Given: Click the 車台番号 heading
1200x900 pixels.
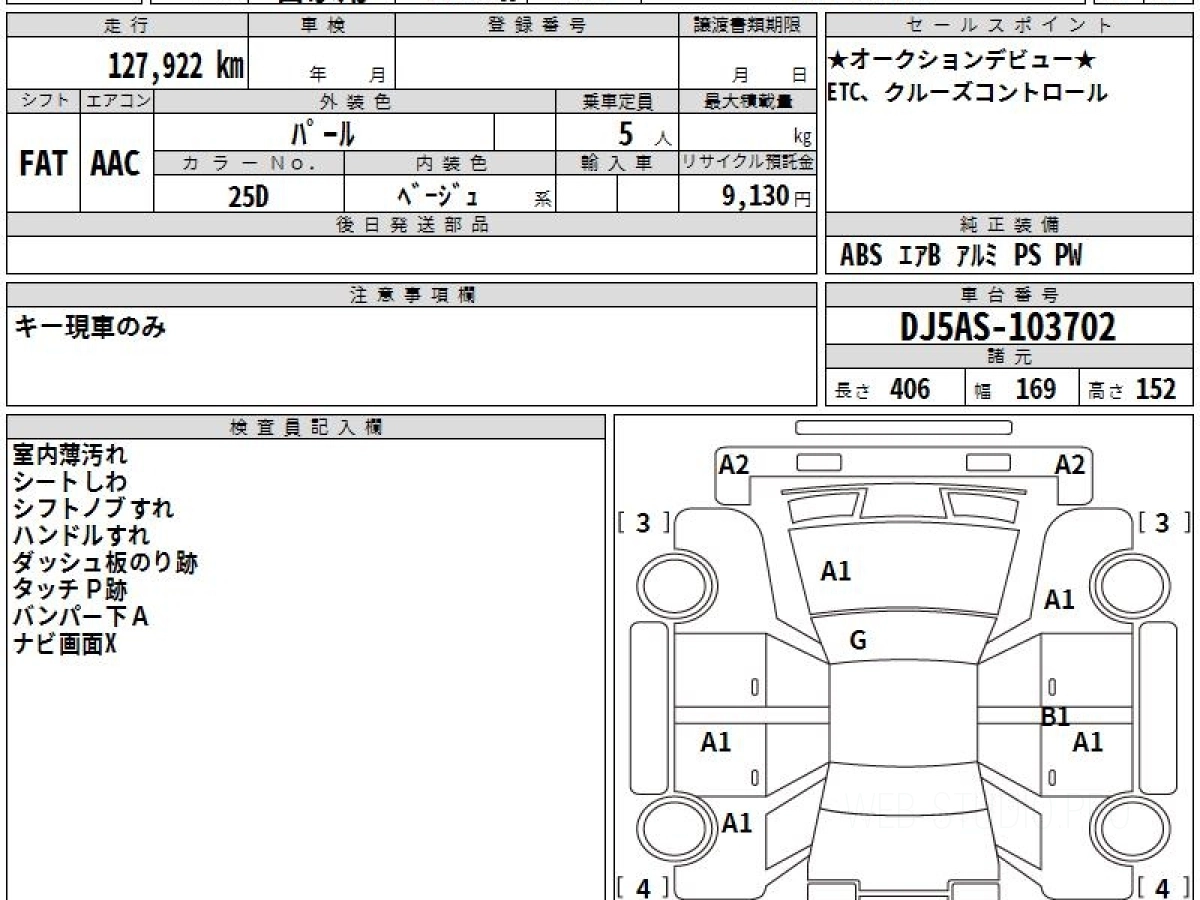Looking at the screenshot, I should (x=1010, y=295).
